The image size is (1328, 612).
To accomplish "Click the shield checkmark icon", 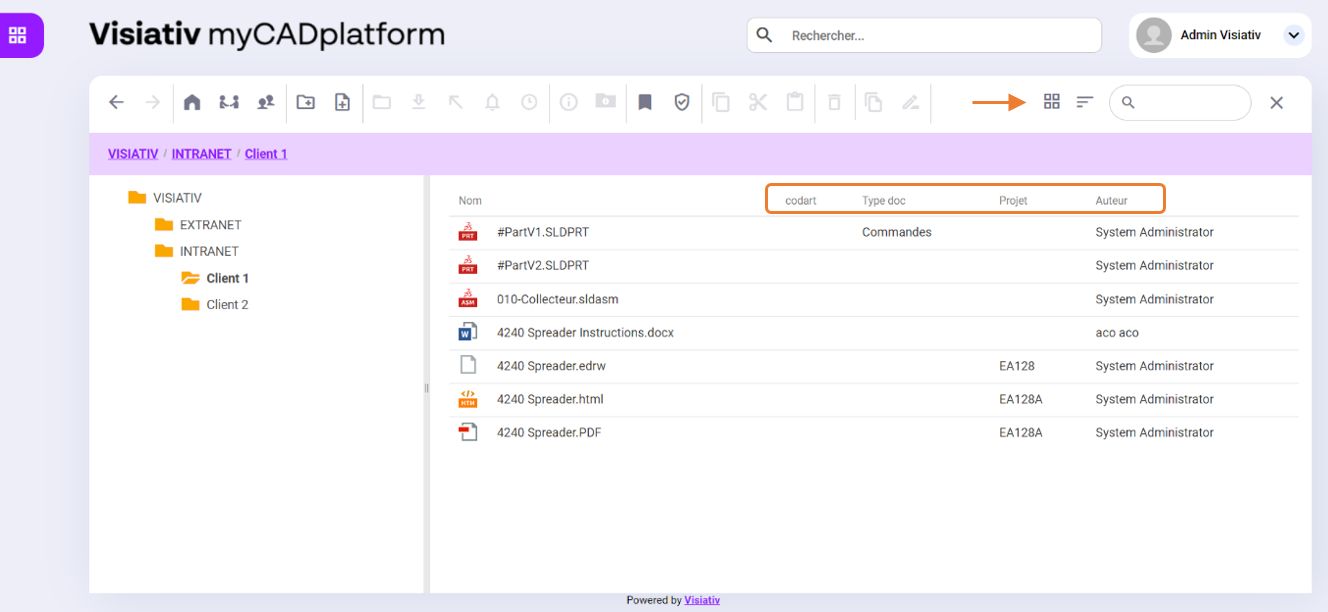I will tap(682, 102).
